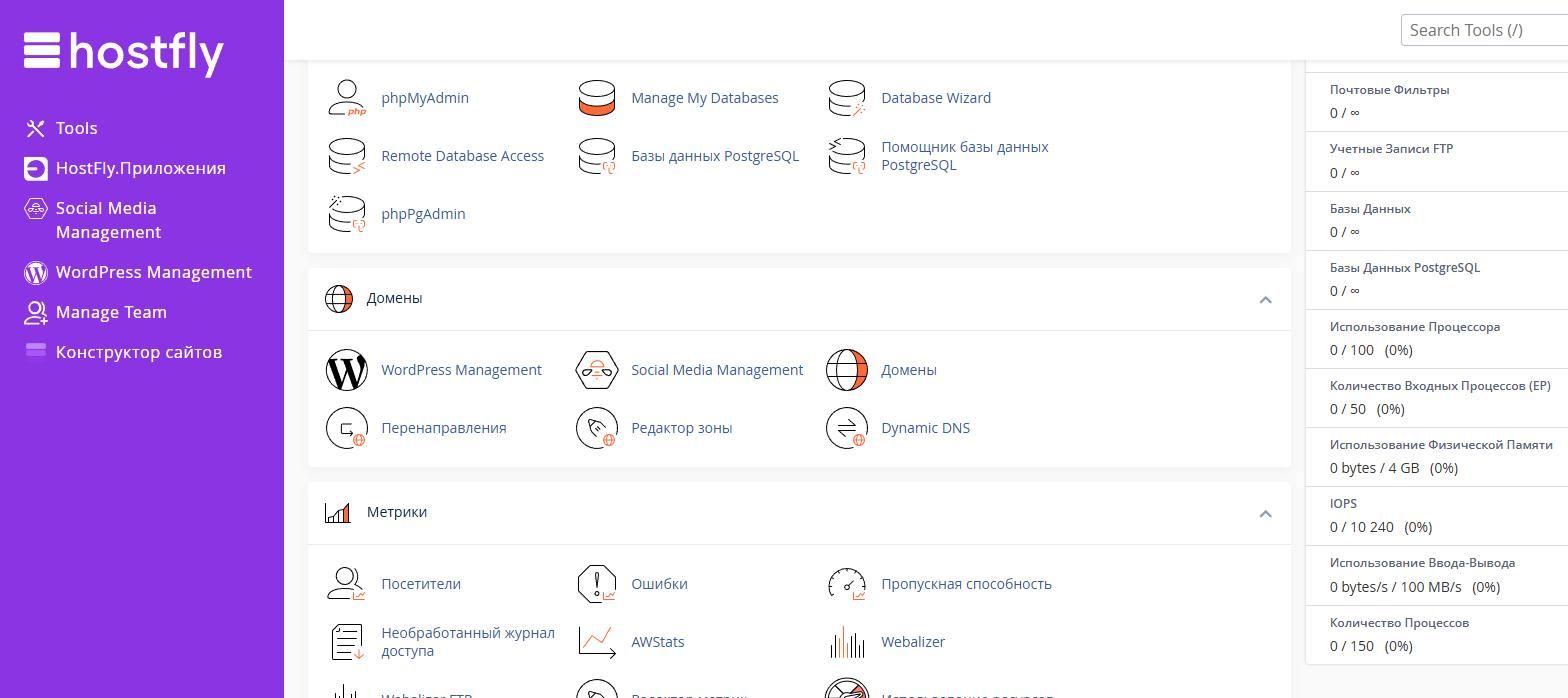1568x698 pixels.
Task: Click the Dynamic DNS link text
Action: (x=925, y=428)
